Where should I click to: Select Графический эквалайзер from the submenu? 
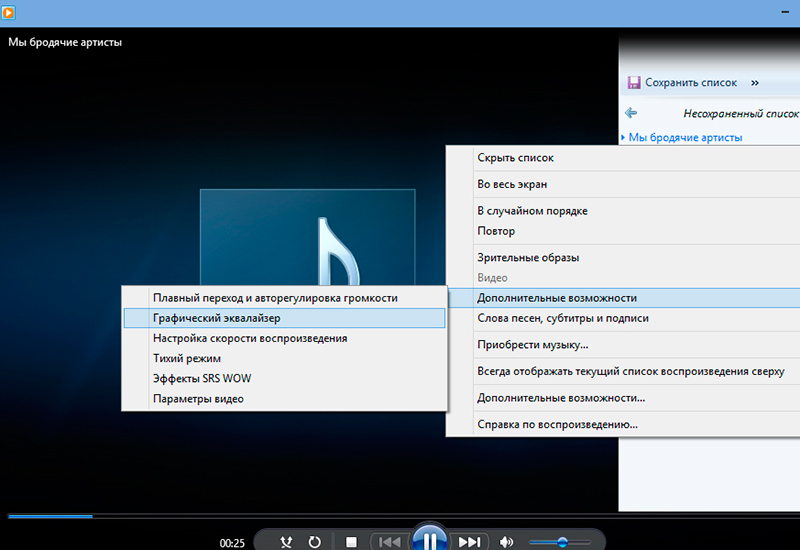pos(217,318)
